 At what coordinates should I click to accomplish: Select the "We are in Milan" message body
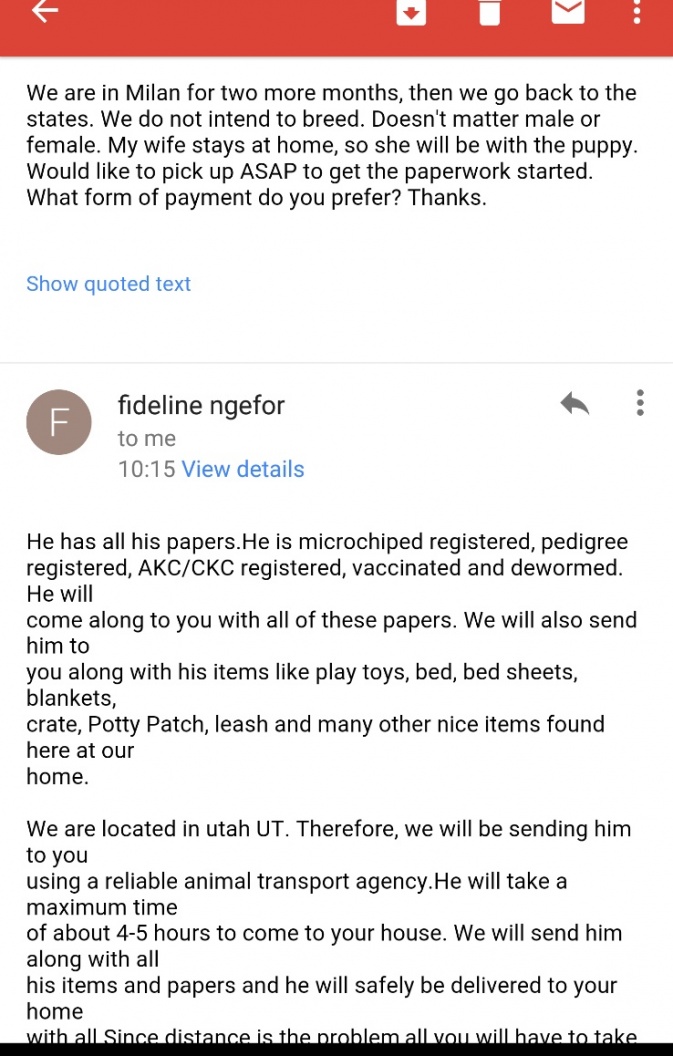click(x=332, y=145)
